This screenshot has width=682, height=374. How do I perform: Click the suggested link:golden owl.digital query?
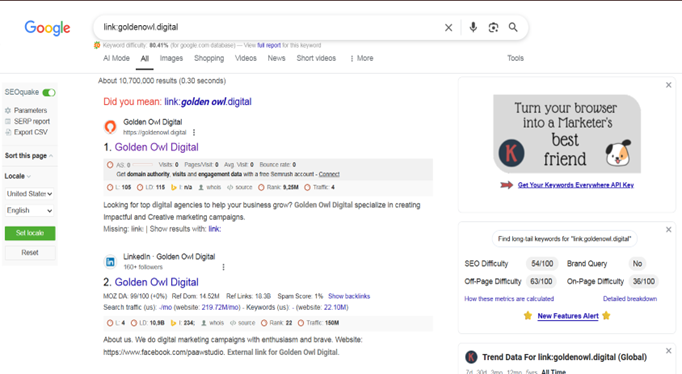point(208,102)
